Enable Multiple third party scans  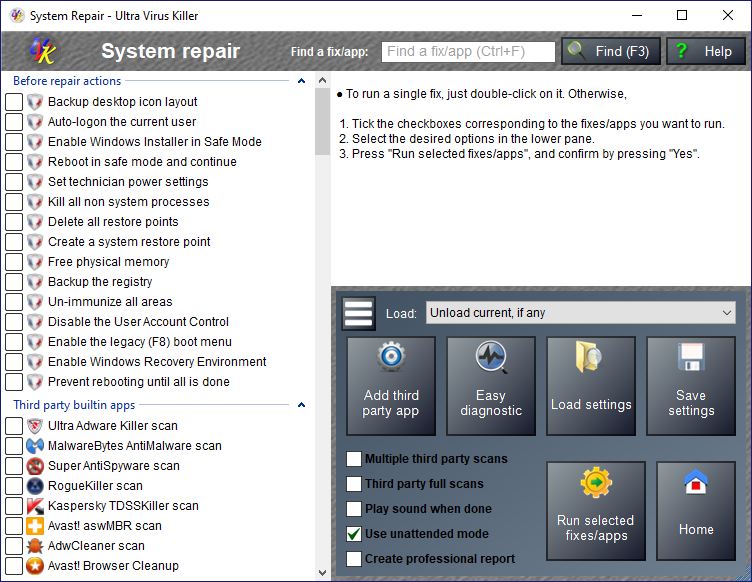pyautogui.click(x=354, y=459)
